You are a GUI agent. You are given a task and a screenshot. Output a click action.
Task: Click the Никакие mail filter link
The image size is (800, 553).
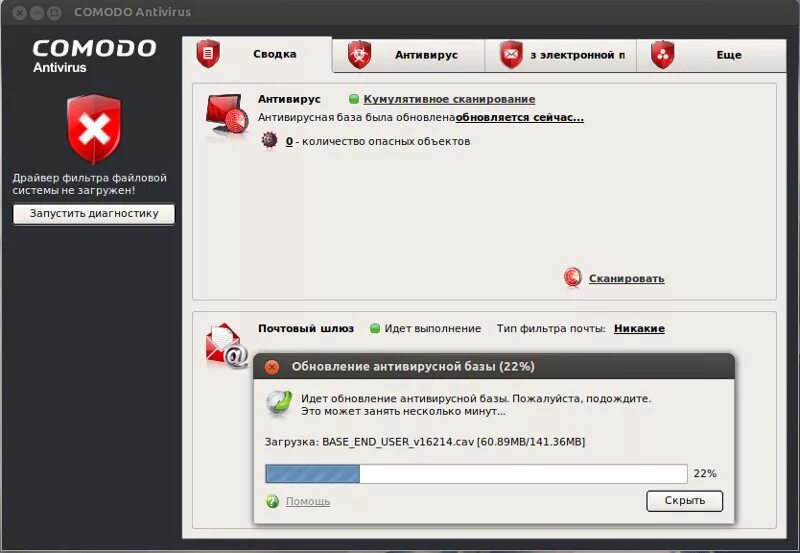point(639,329)
